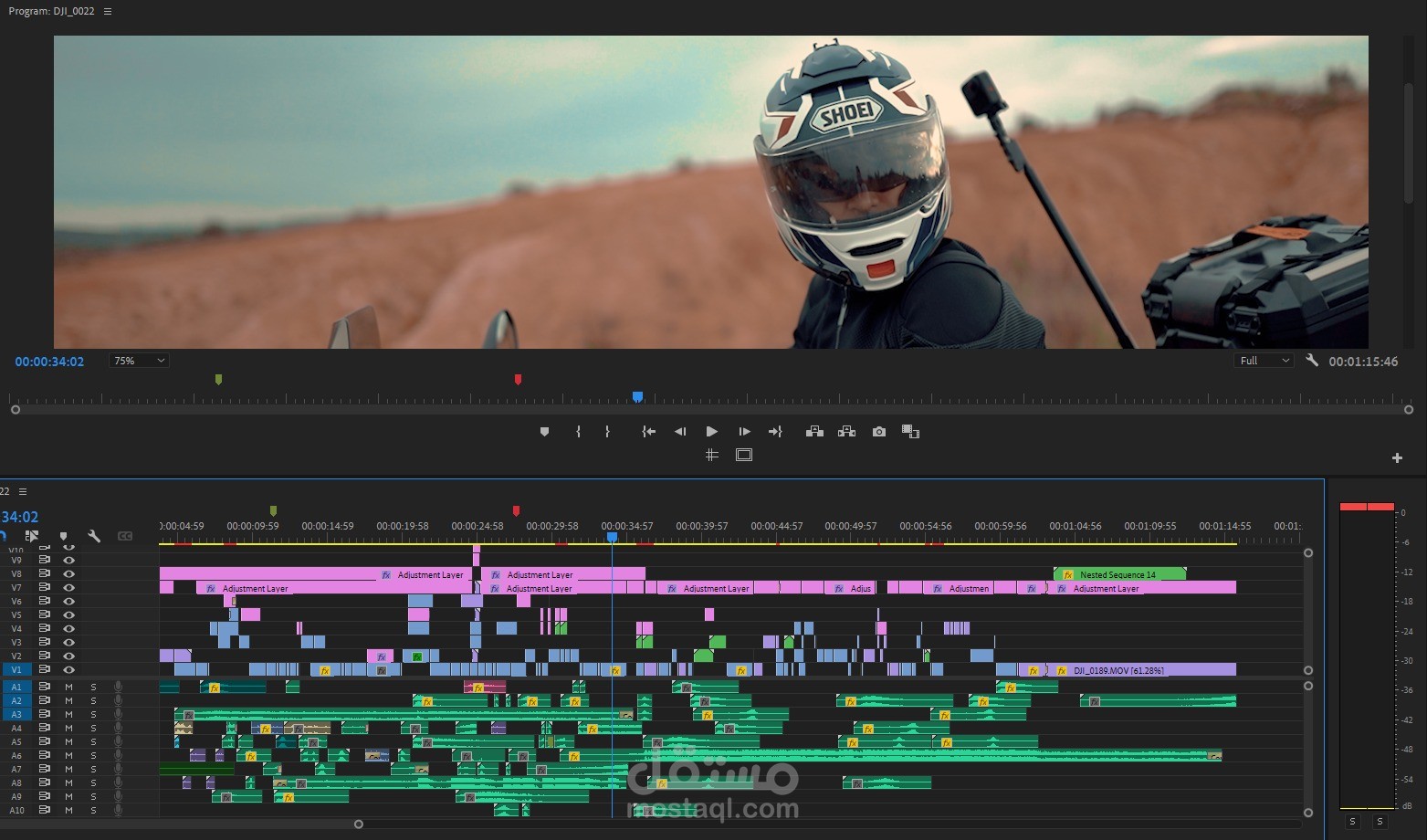Go to In point in Program Monitor

coord(648,432)
